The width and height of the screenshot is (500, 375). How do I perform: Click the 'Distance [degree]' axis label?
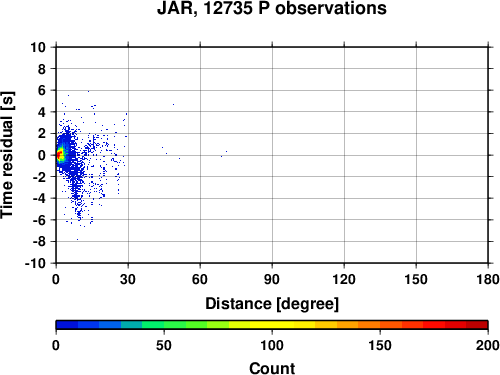coord(272,304)
